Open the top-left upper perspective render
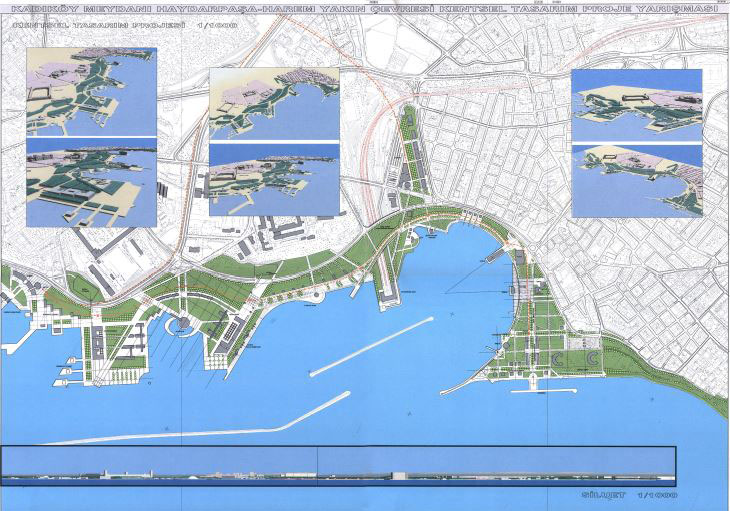Screen dimensions: 730x511 92,92
